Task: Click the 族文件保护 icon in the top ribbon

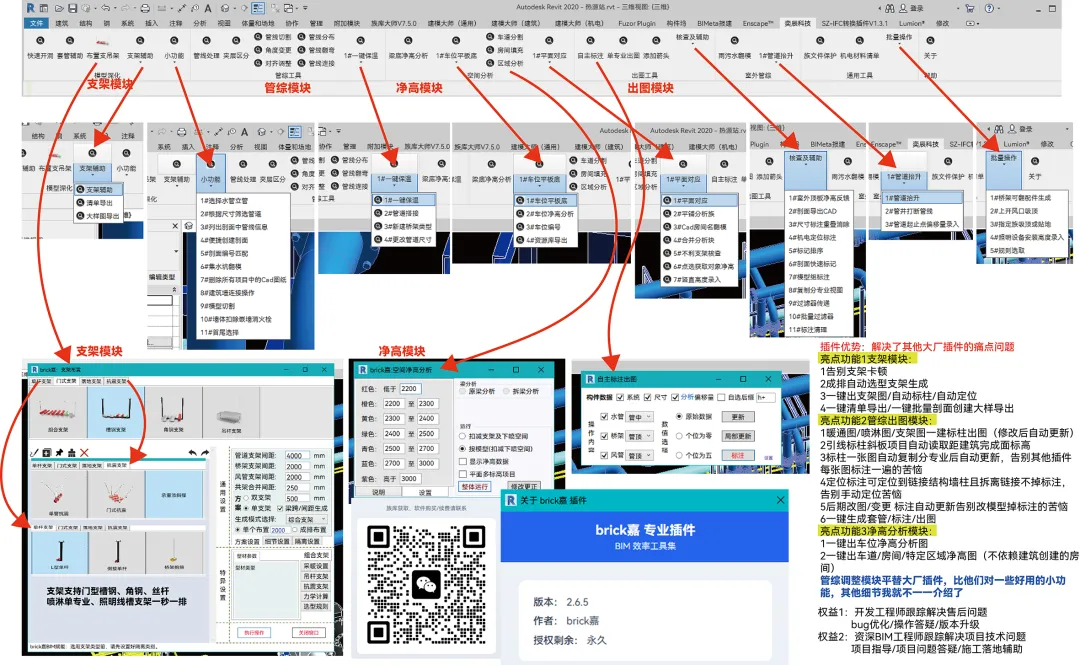Action: coord(820,41)
